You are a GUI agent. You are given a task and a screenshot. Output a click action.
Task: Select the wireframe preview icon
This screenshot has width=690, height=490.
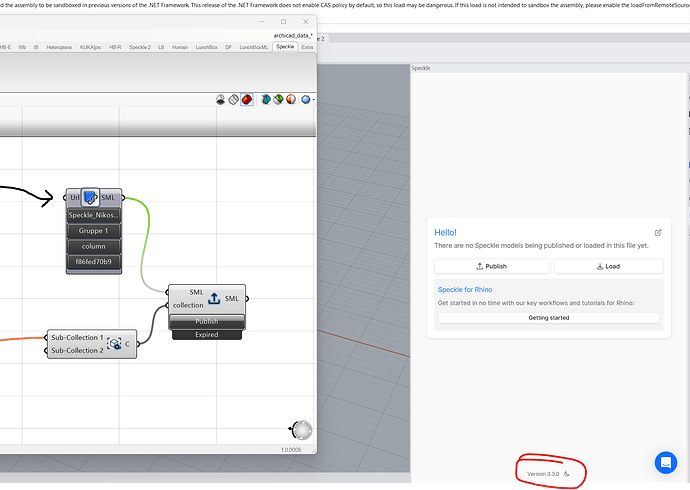pos(234,100)
